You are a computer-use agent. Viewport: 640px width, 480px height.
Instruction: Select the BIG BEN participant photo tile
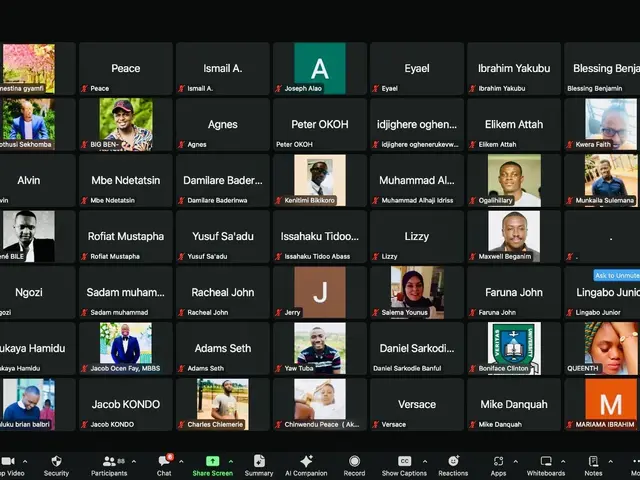126,124
